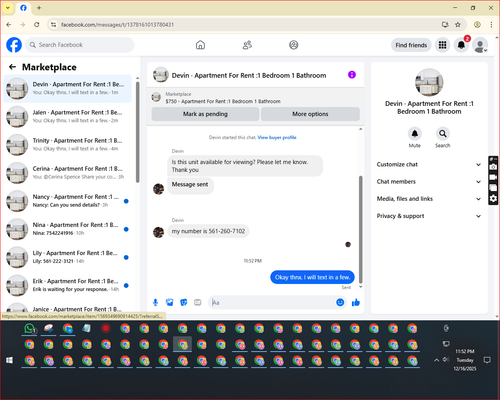The height and width of the screenshot is (400, 500).
Task: Open the Windows notification center icon
Action: (x=487, y=360)
